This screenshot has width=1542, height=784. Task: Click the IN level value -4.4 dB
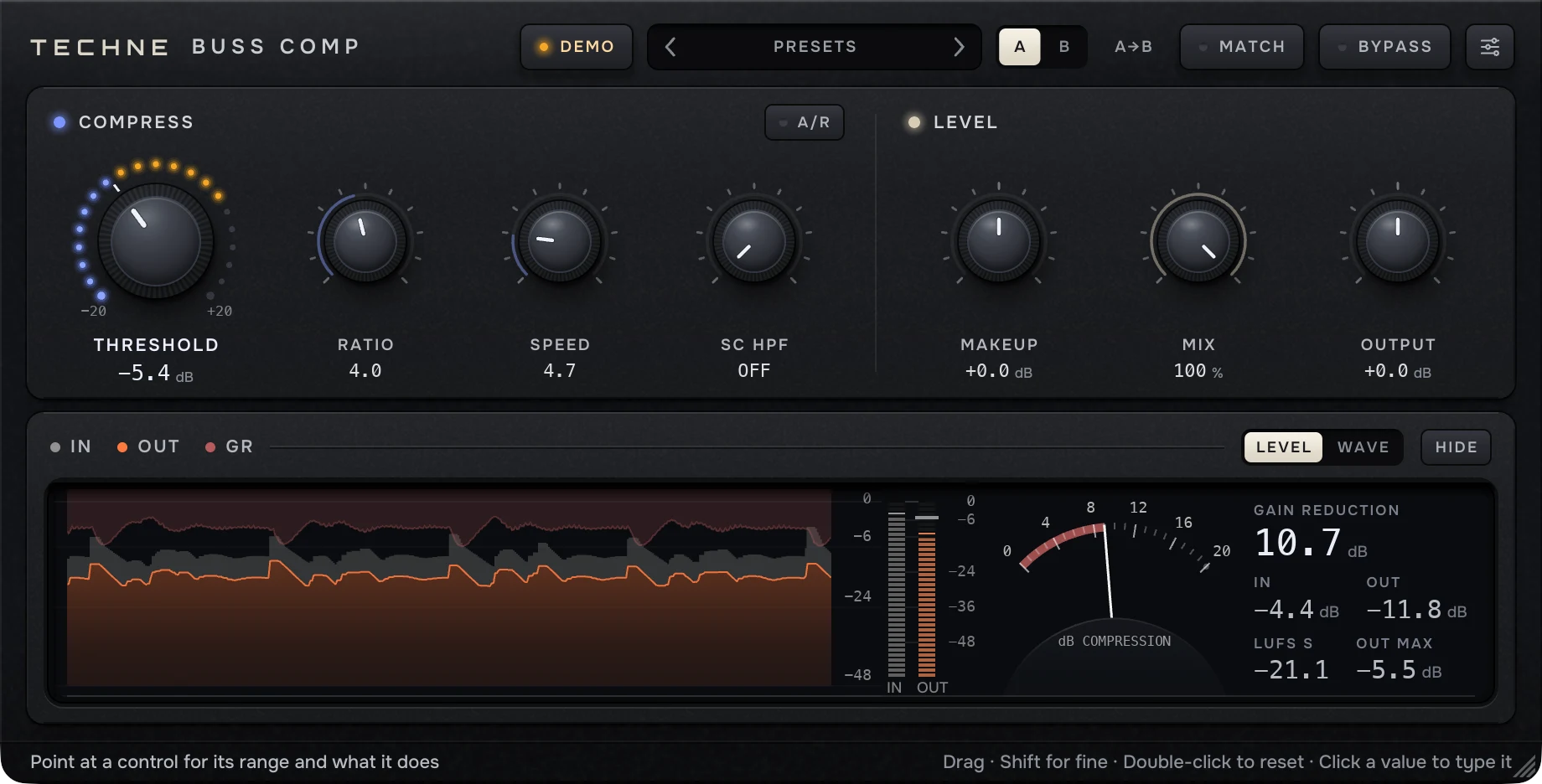[x=1296, y=609]
